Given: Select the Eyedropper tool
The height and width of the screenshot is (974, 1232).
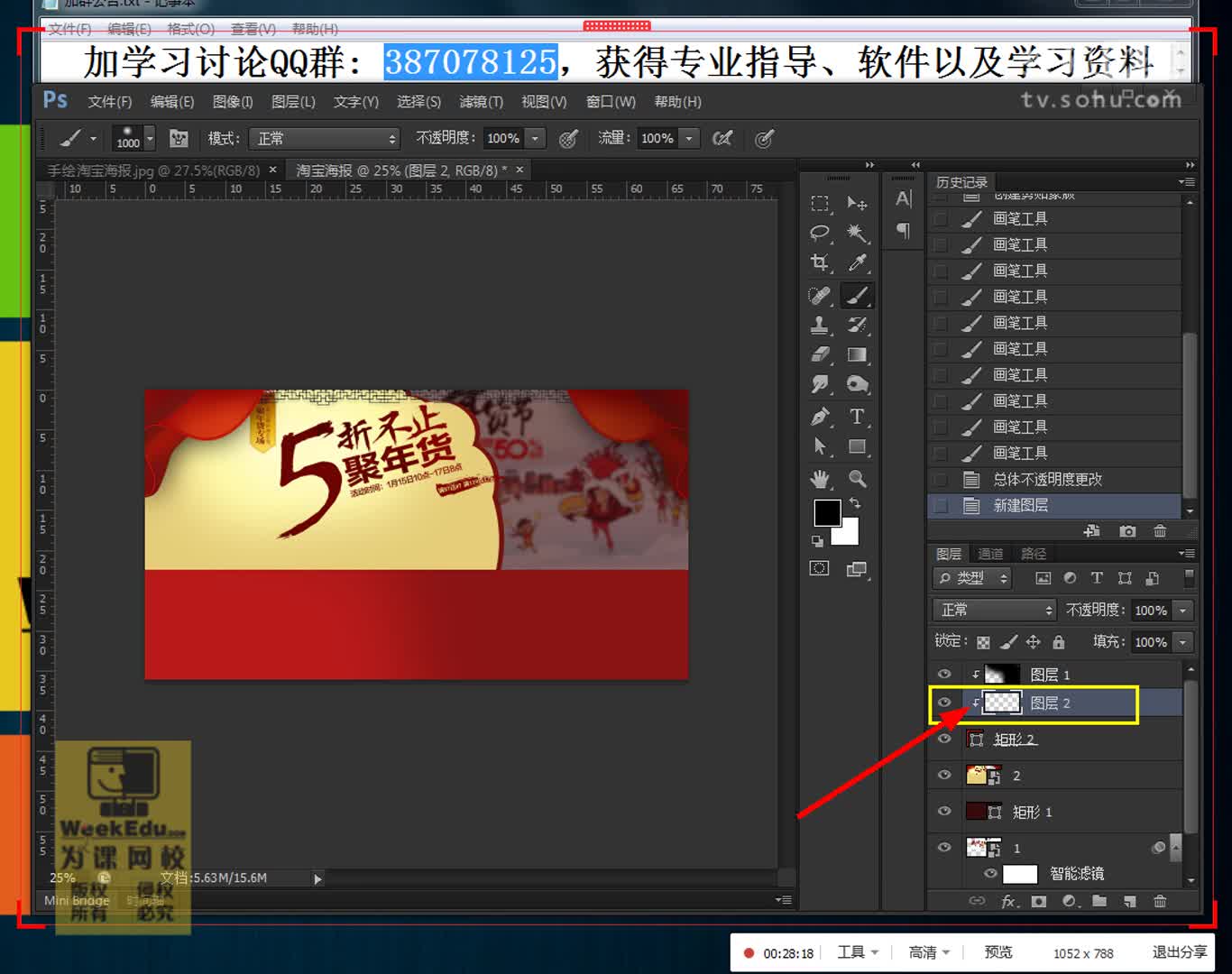Looking at the screenshot, I should (x=857, y=263).
